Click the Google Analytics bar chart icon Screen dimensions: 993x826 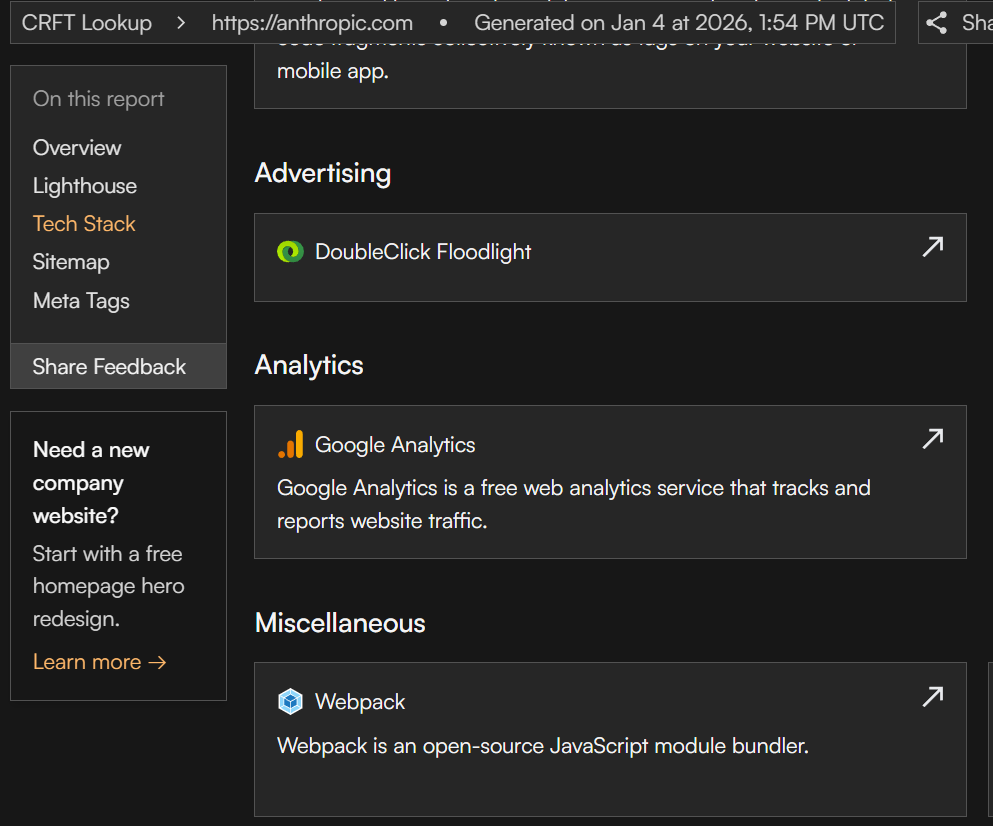290,445
